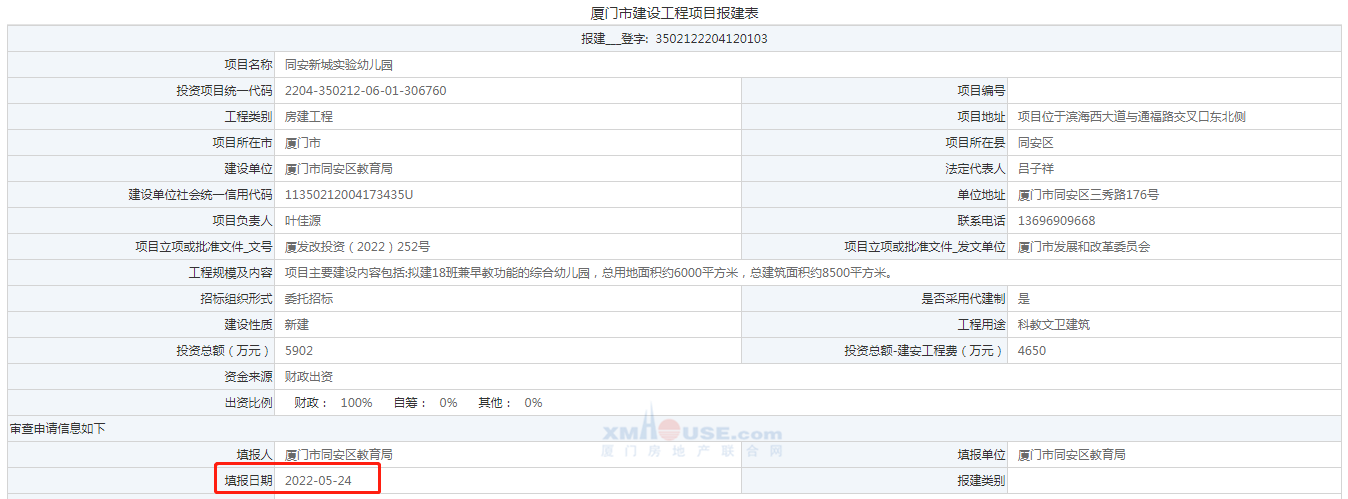This screenshot has width=1348, height=499.
Task: Select the contact phone 13696909668
Action: coord(1056,221)
